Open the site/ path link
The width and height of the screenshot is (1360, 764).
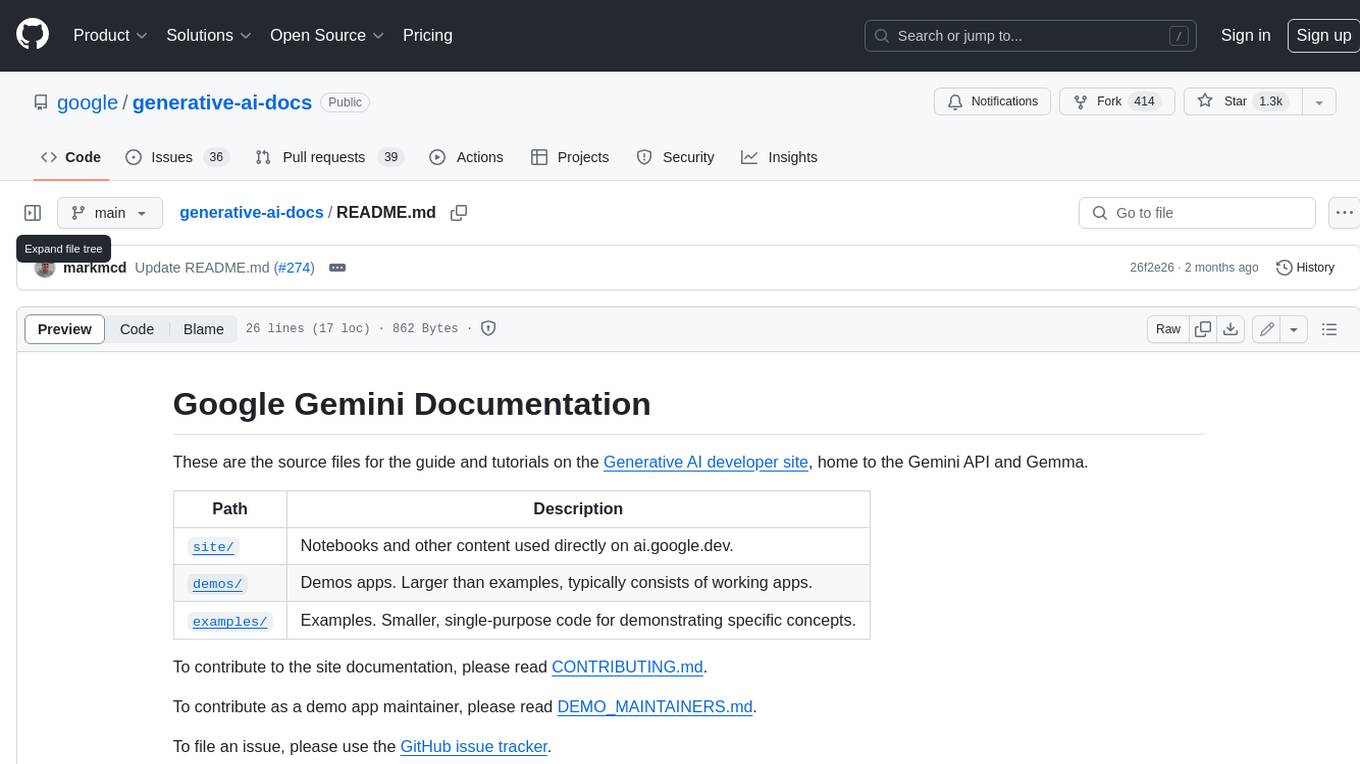pyautogui.click(x=213, y=547)
